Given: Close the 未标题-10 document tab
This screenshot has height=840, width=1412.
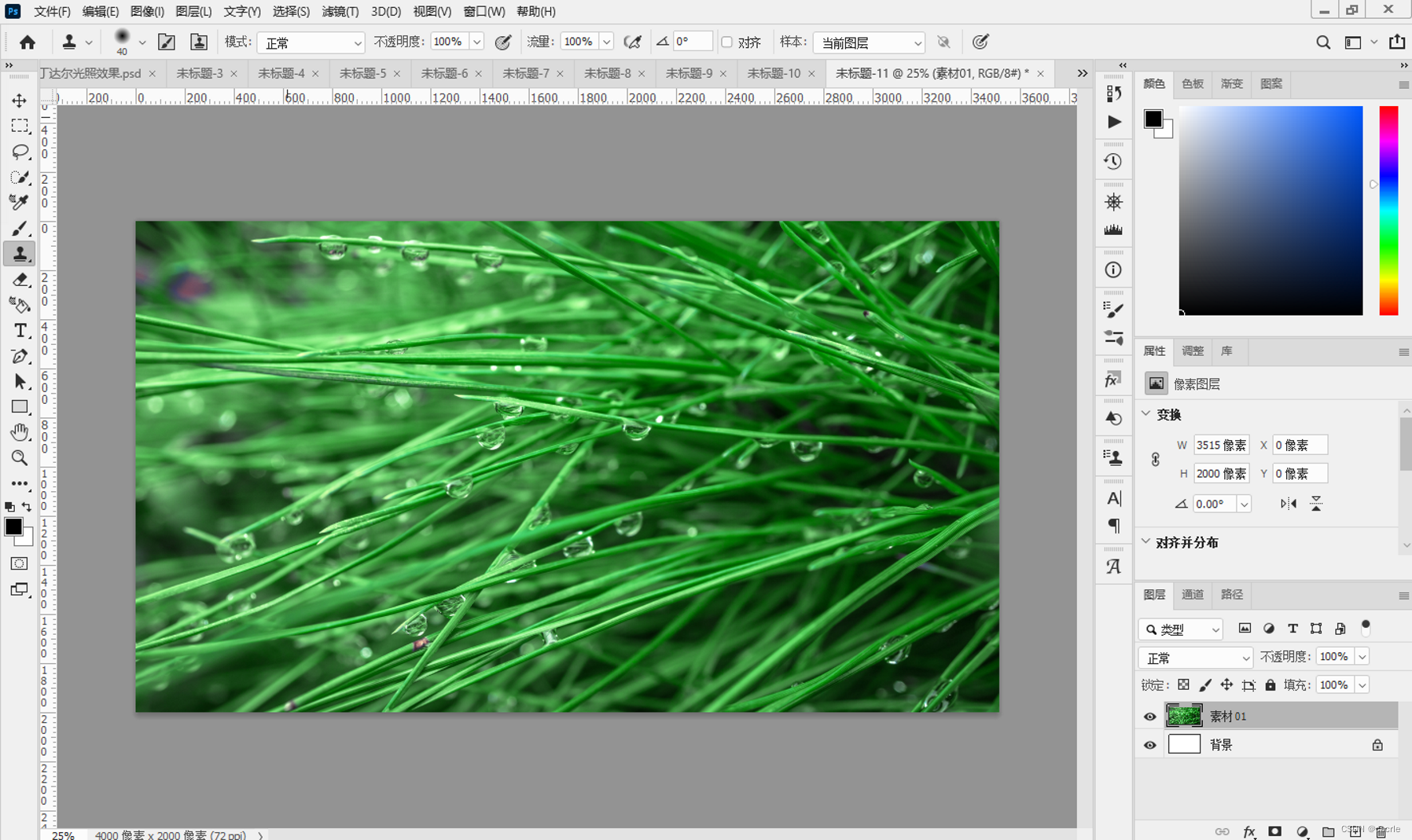Looking at the screenshot, I should [811, 74].
